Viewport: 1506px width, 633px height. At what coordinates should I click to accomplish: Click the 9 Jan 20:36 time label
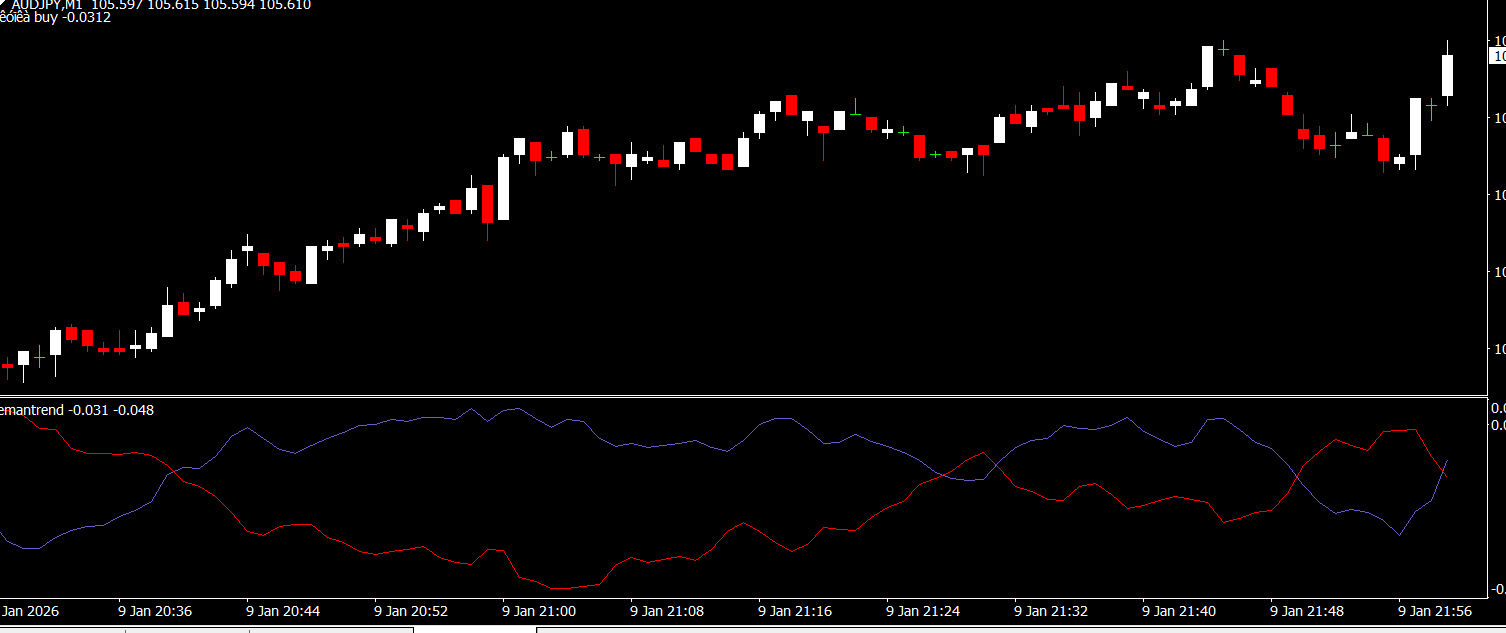coord(155,610)
